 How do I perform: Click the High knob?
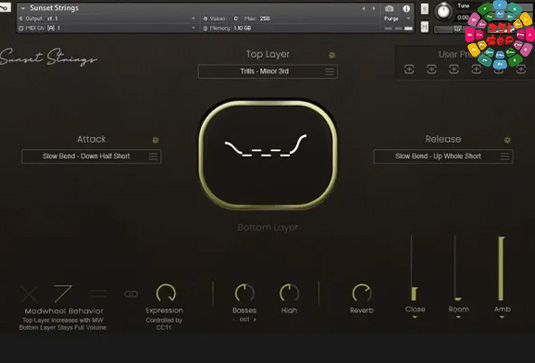tap(289, 293)
